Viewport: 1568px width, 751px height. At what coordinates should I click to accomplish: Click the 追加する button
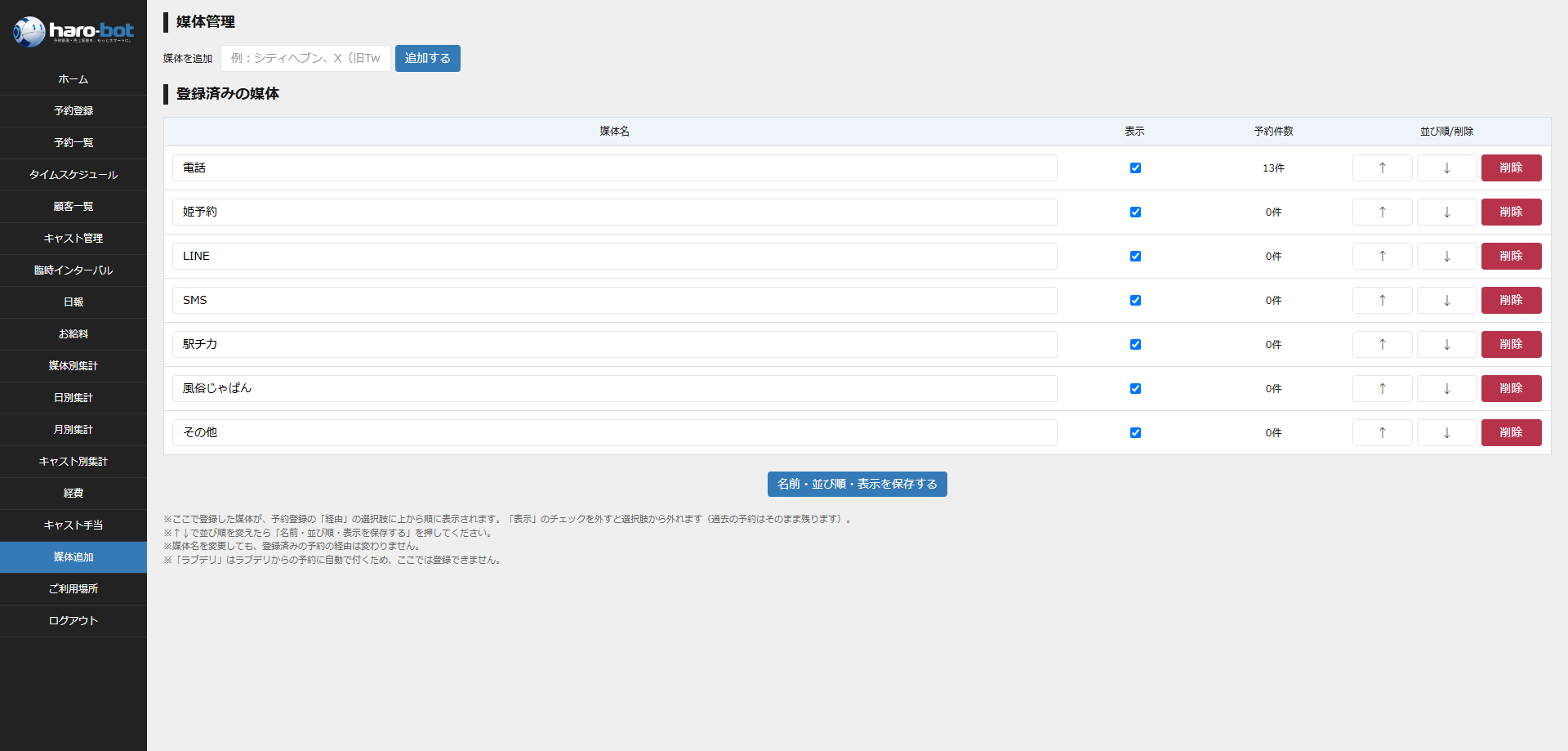pyautogui.click(x=428, y=58)
